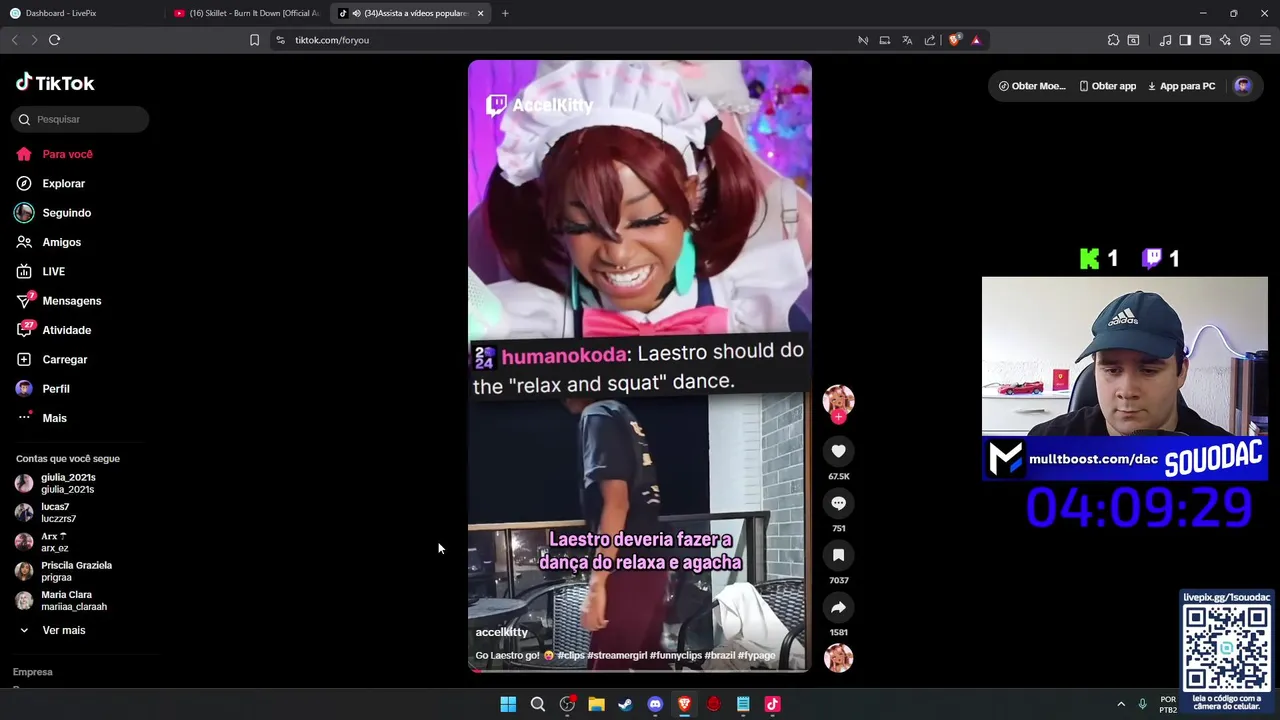
Task: Share video with the arrow icon
Action: point(838,607)
